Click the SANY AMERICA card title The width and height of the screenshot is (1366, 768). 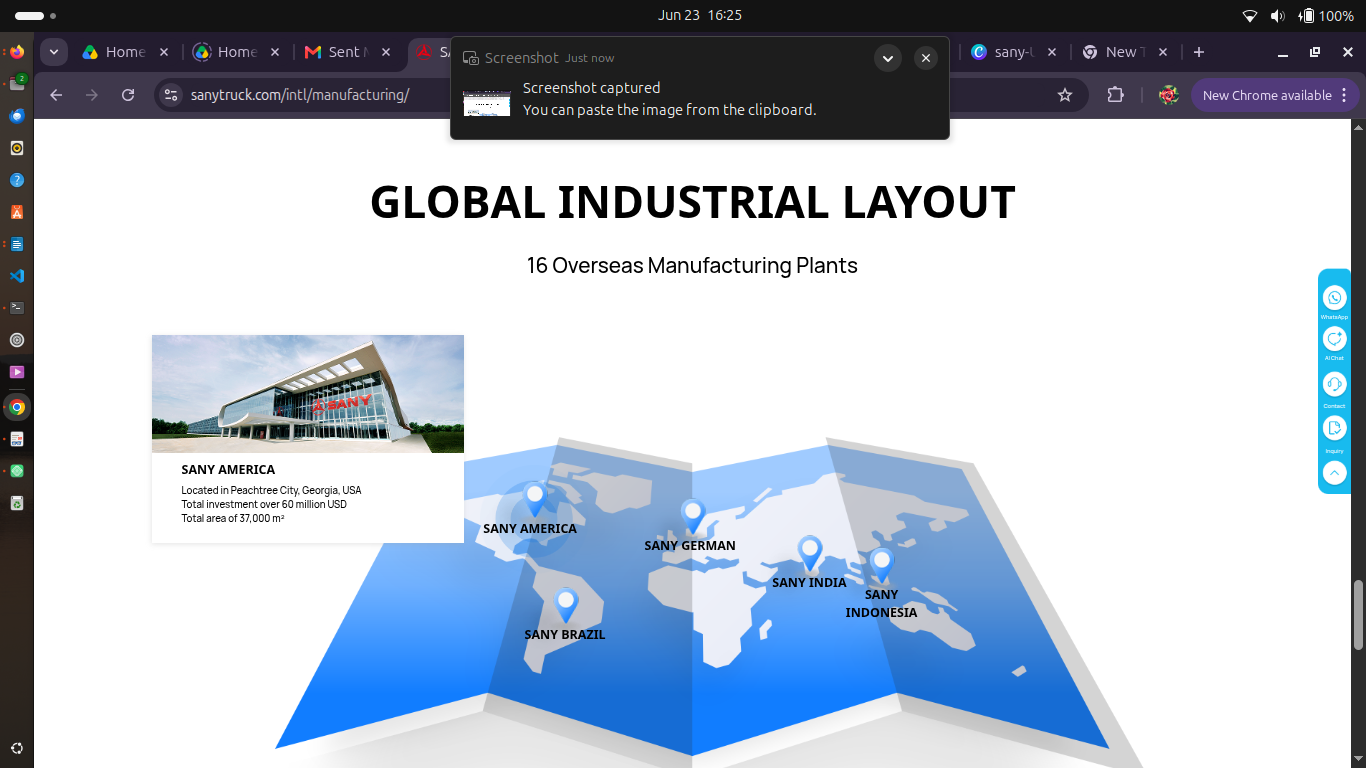(228, 470)
